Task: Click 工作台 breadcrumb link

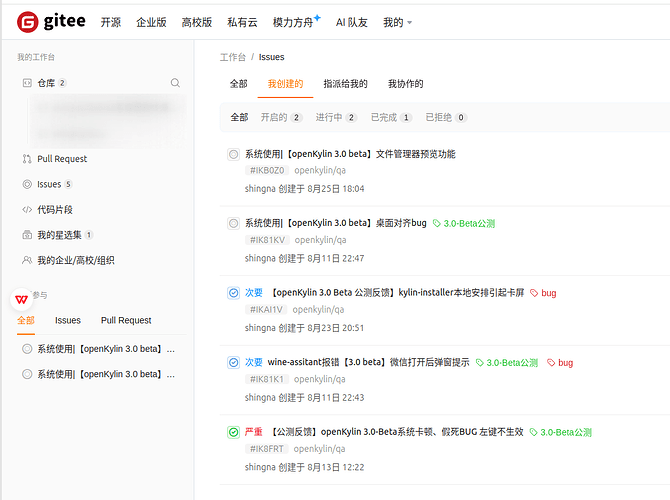Action: point(233,57)
